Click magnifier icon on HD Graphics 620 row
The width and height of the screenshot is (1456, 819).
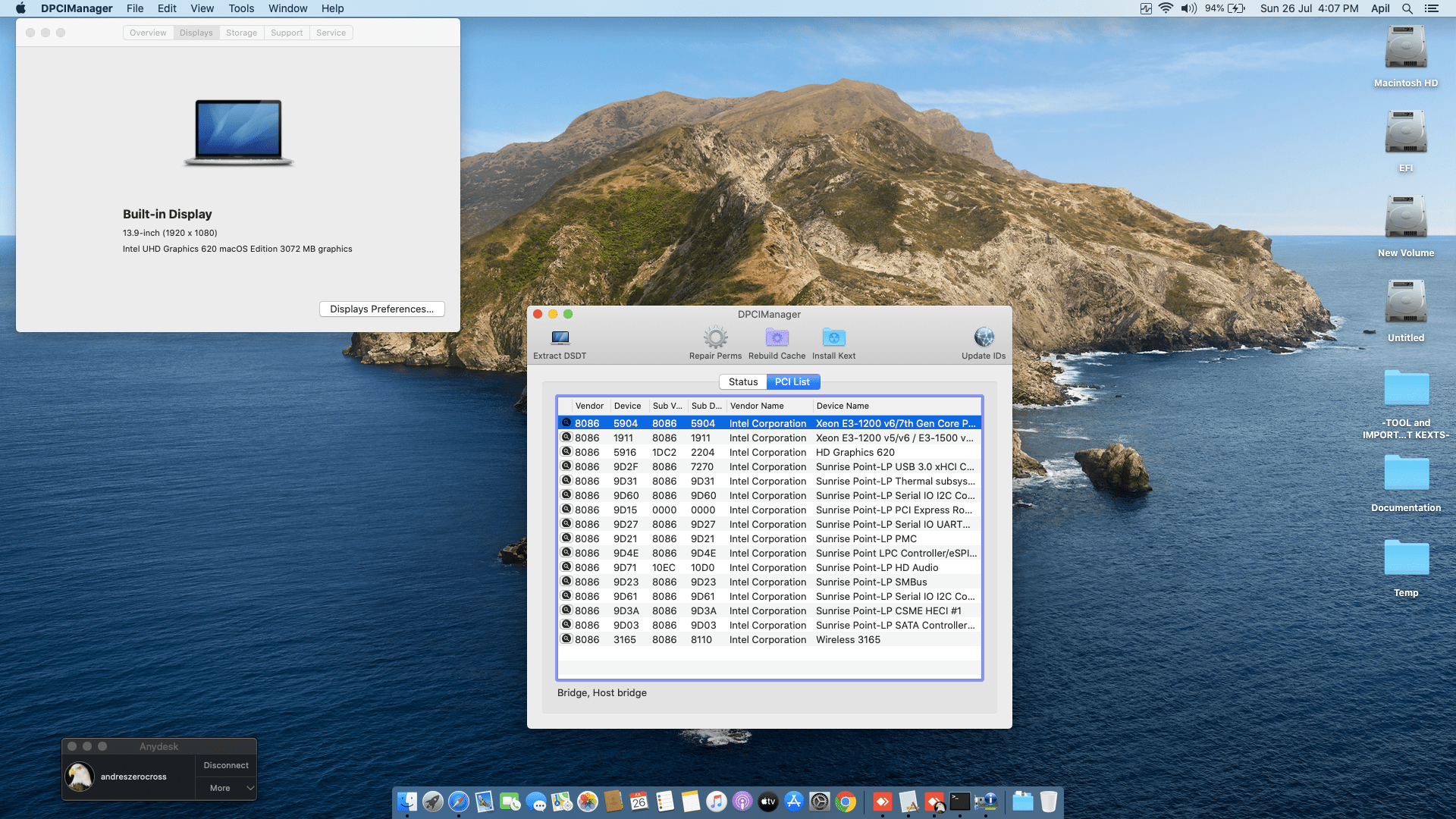point(566,452)
